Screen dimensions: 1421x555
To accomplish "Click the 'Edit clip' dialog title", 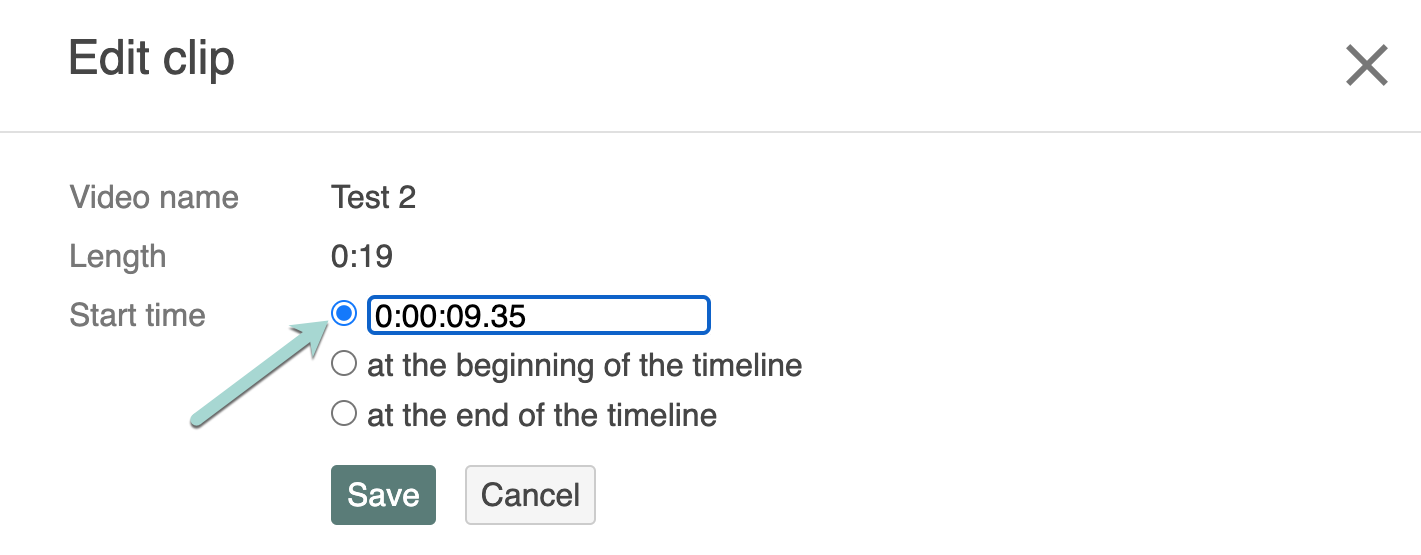I will click(x=151, y=59).
